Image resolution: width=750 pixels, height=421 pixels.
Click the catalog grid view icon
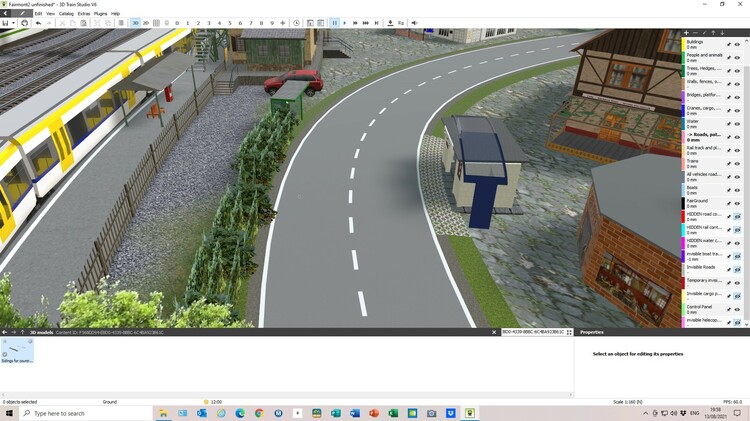coord(569,332)
